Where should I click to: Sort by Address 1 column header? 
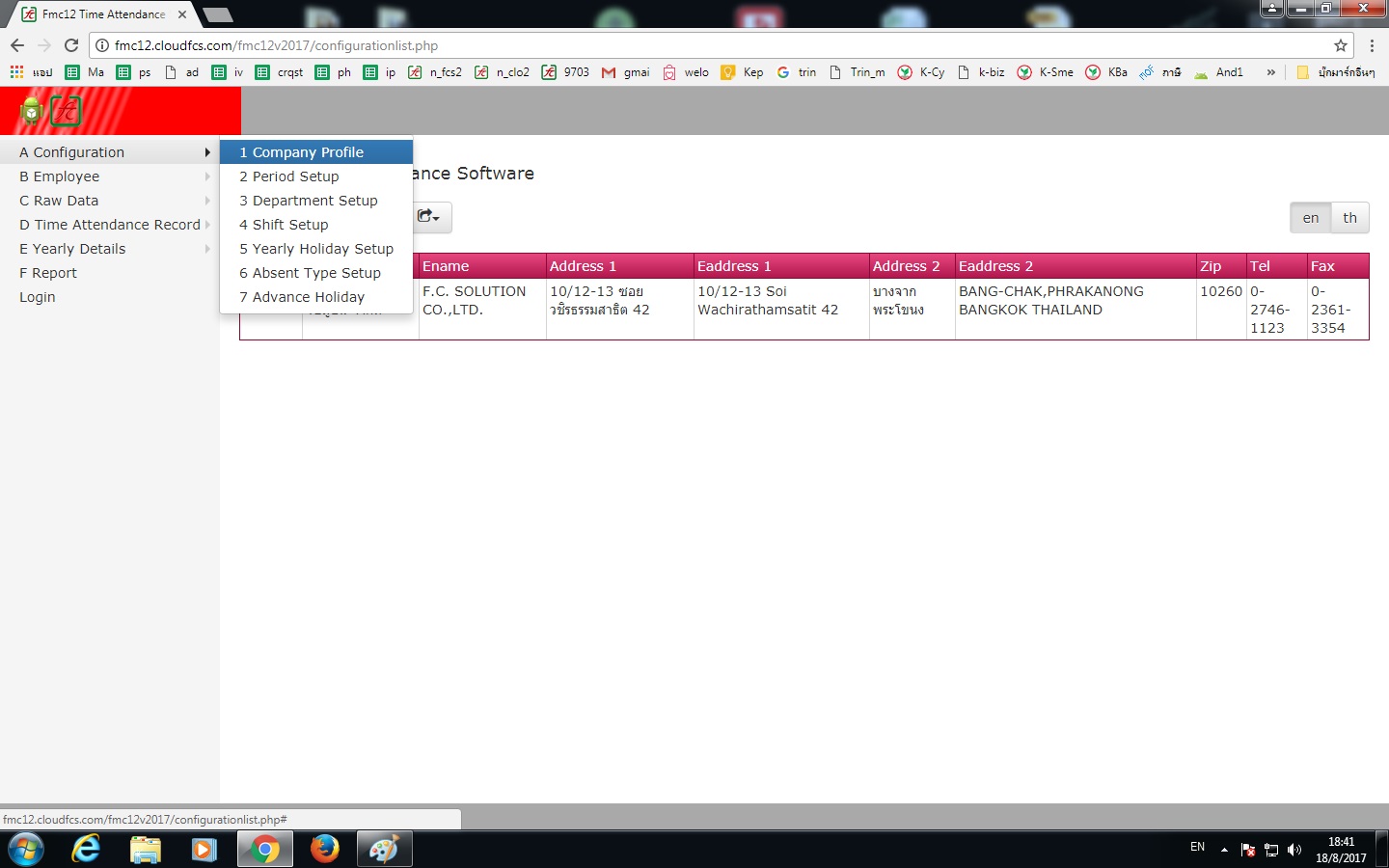pyautogui.click(x=620, y=266)
